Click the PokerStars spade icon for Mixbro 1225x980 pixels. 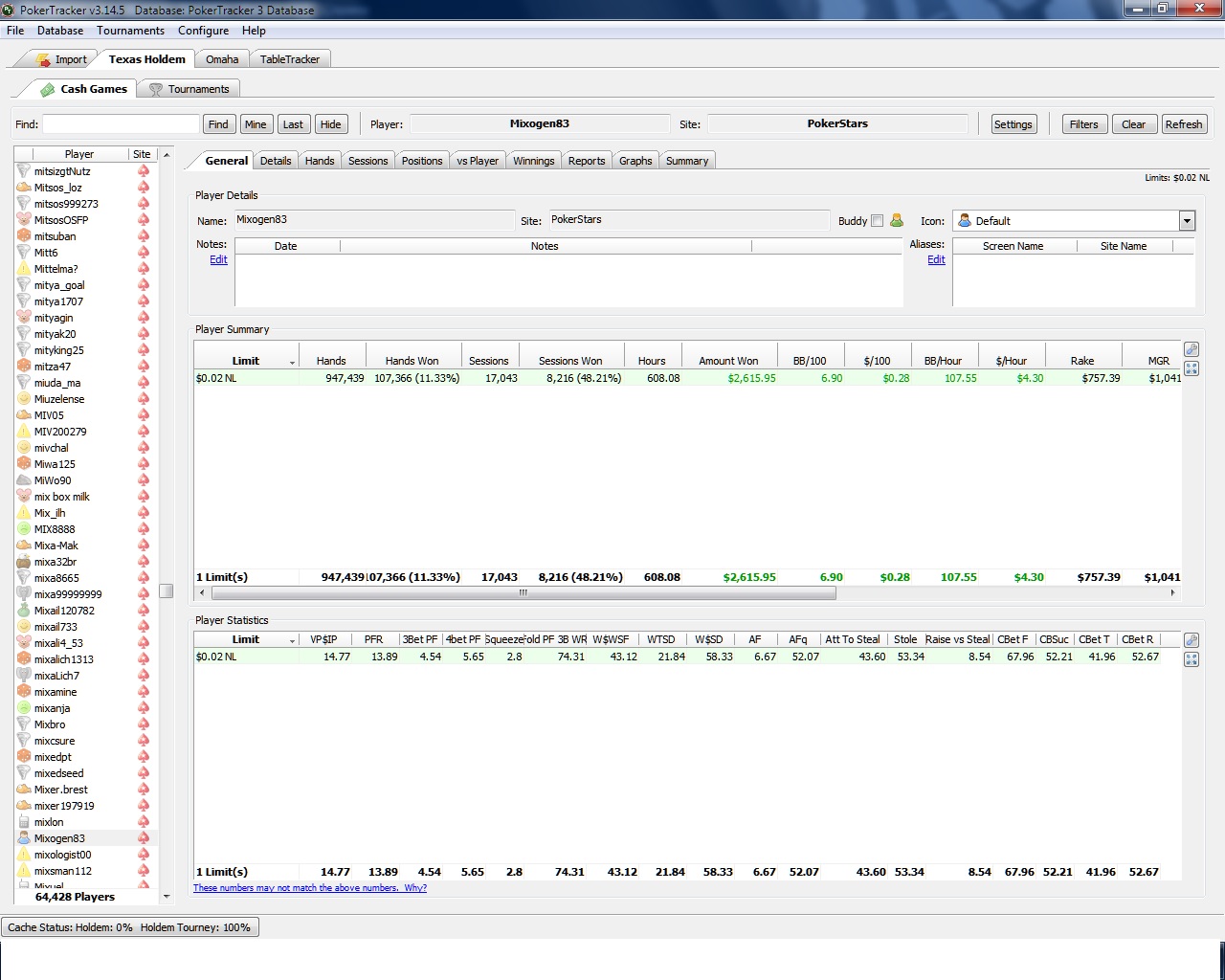[144, 724]
